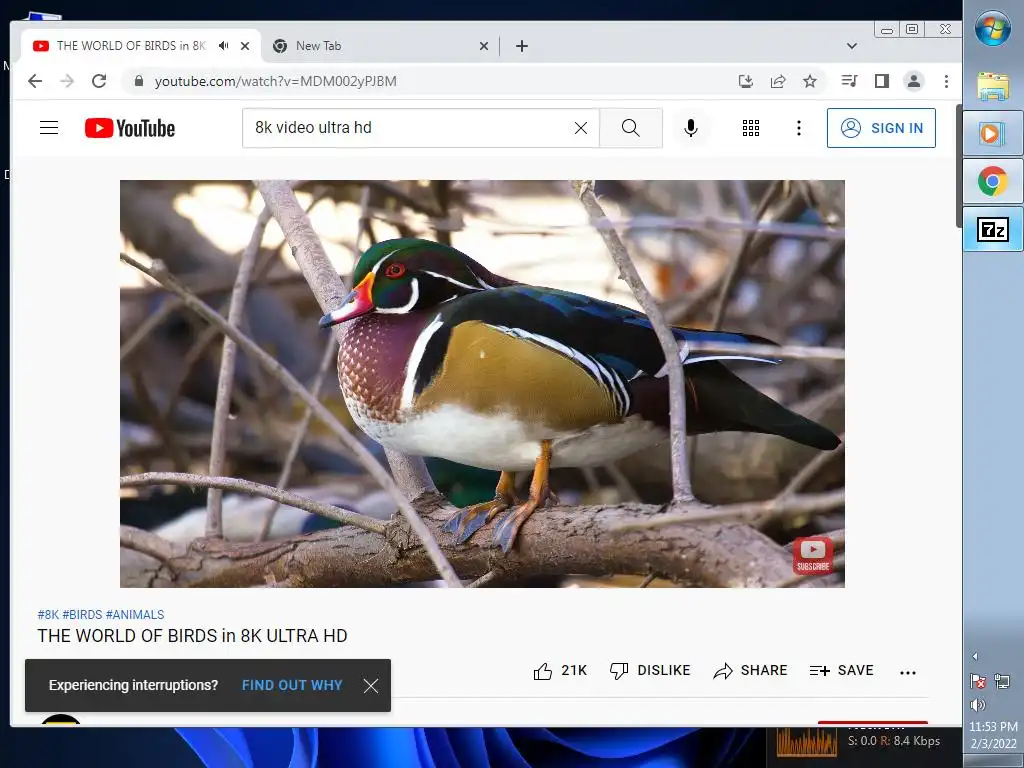Click the #8K hashtag
1024x768 pixels.
(48, 615)
